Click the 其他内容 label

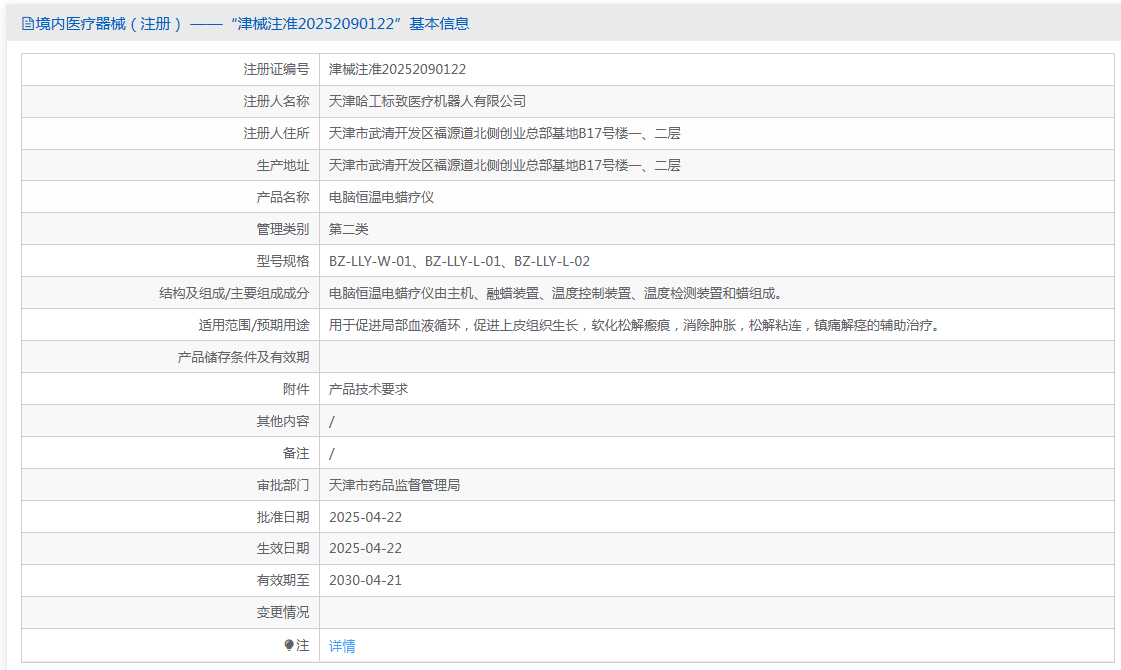point(283,422)
